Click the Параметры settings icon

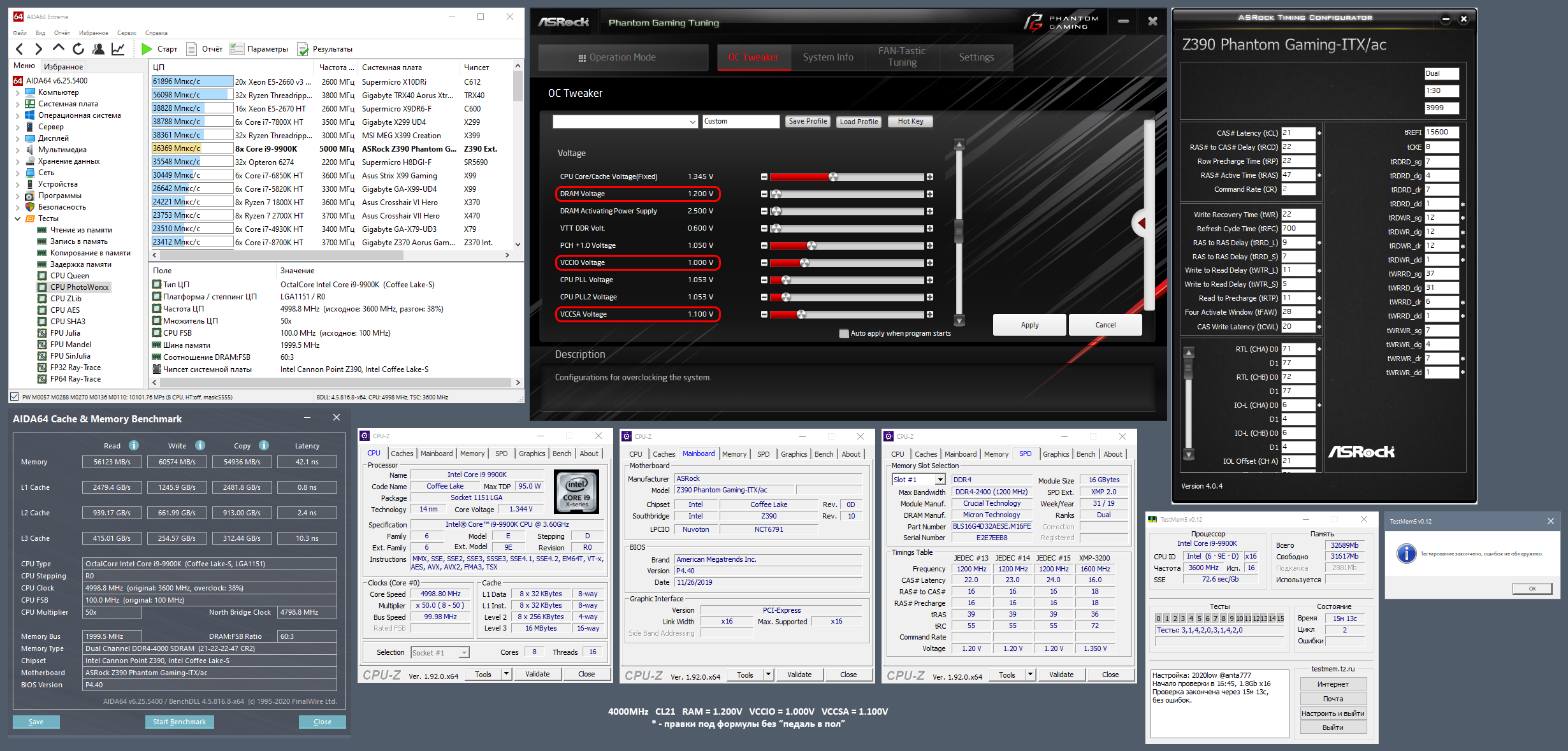[237, 49]
